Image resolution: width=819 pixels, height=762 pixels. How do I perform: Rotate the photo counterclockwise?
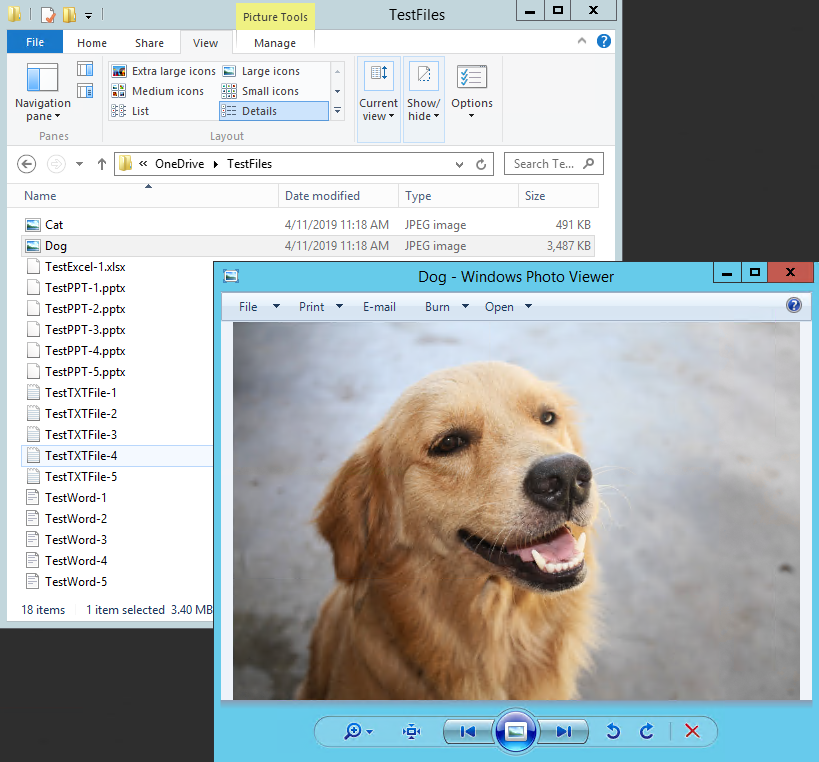613,732
